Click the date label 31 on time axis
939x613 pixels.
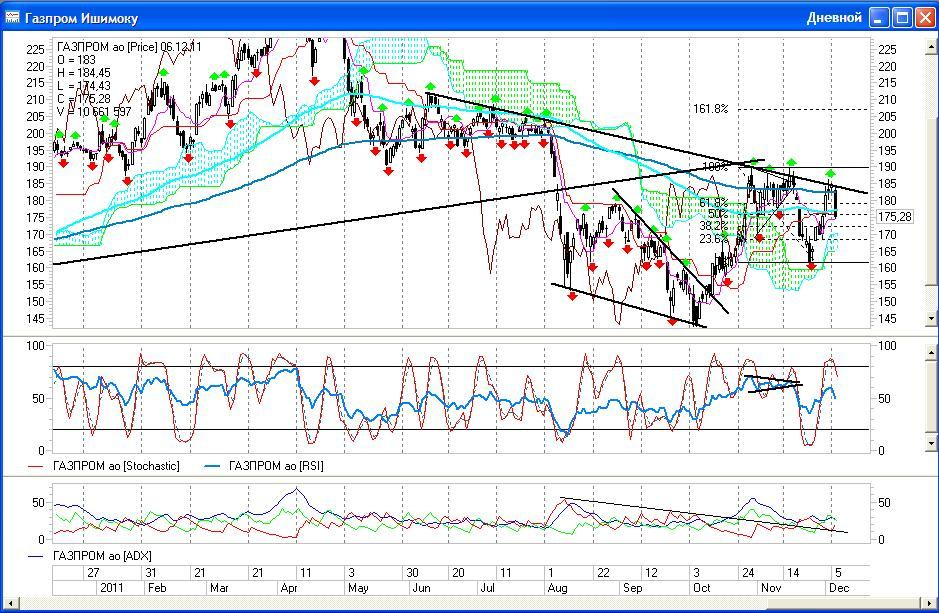[152, 573]
